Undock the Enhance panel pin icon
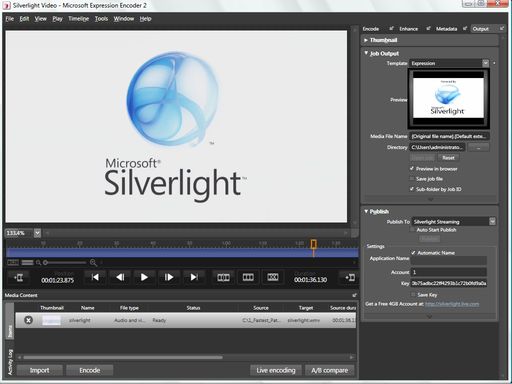 click(428, 29)
